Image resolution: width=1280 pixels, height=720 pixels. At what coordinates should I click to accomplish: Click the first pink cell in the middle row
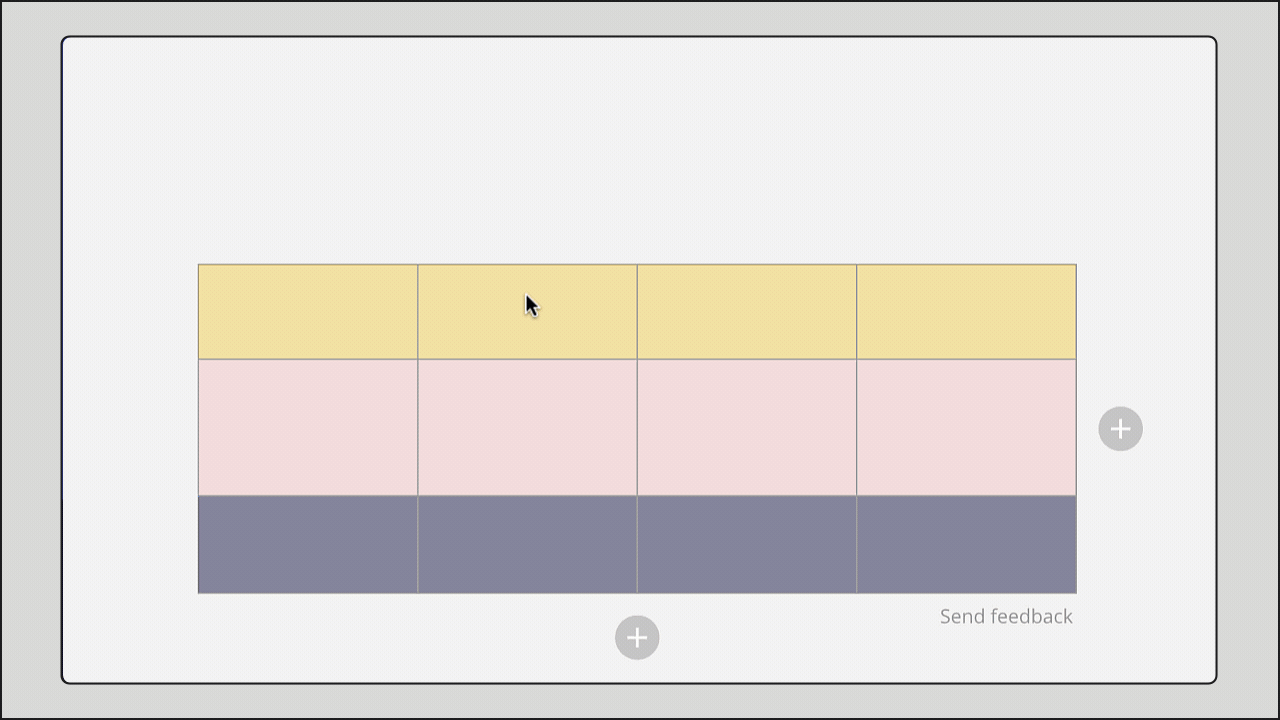click(307, 426)
